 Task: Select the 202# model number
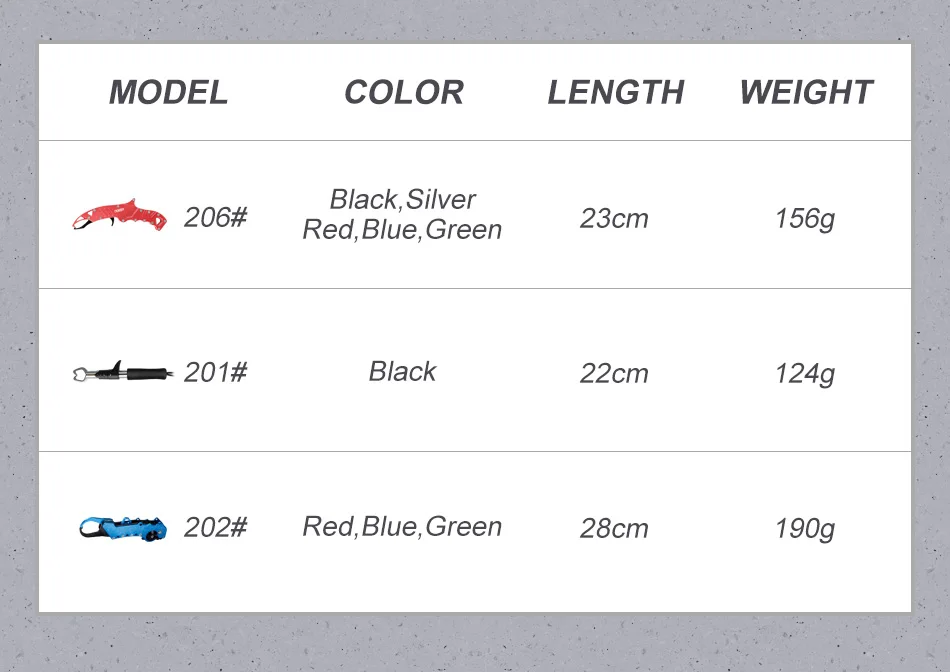click(215, 527)
